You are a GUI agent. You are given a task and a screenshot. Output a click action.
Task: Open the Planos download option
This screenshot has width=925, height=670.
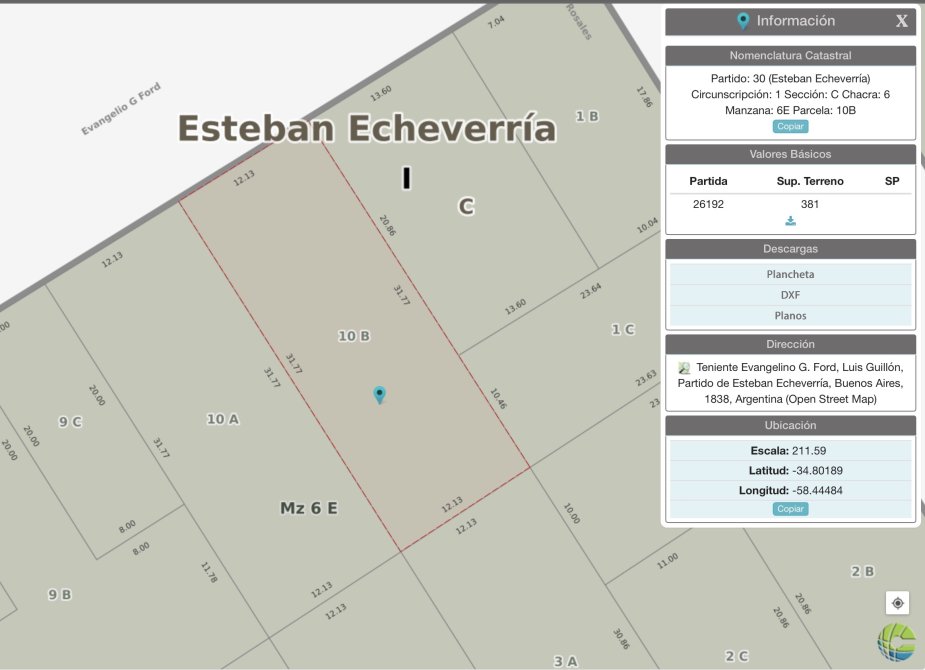coord(790,316)
